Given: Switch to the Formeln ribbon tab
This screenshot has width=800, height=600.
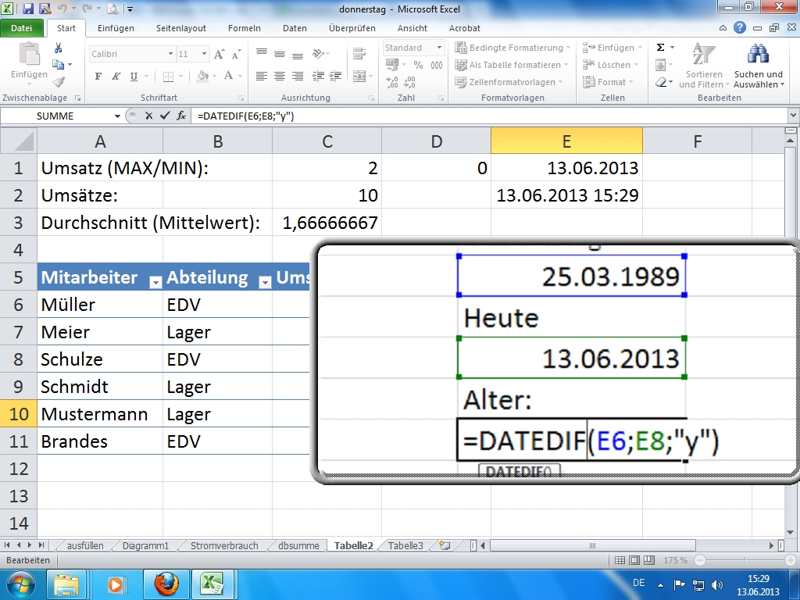Looking at the screenshot, I should pos(244,28).
